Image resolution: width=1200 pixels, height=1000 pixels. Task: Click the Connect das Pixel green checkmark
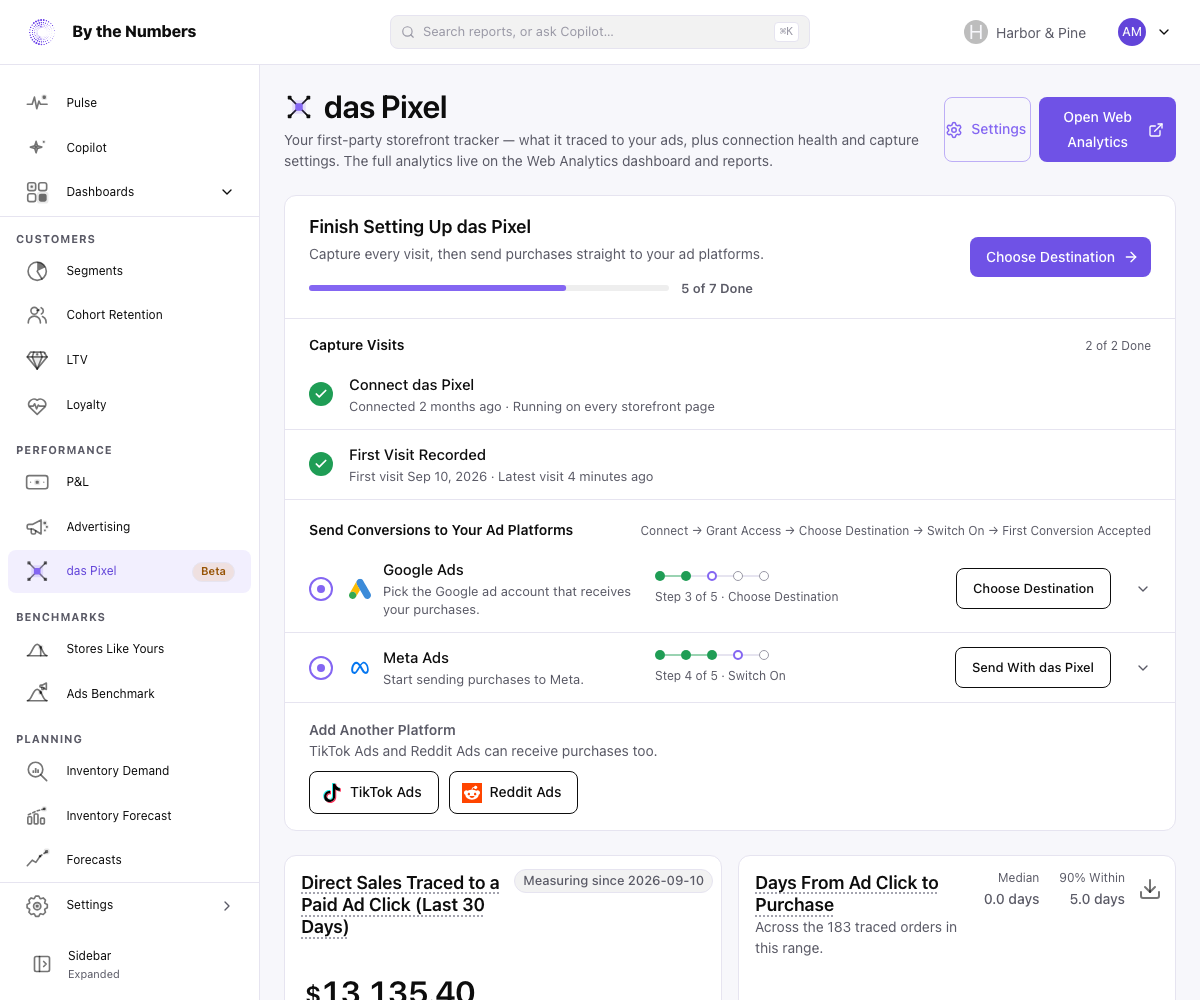click(x=321, y=394)
